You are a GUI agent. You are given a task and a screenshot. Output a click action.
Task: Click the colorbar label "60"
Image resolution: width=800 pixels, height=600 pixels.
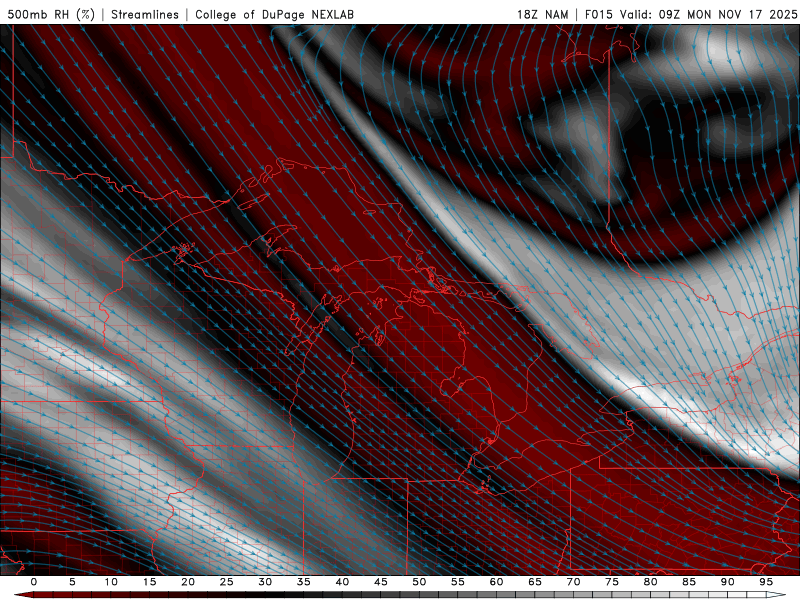496,582
